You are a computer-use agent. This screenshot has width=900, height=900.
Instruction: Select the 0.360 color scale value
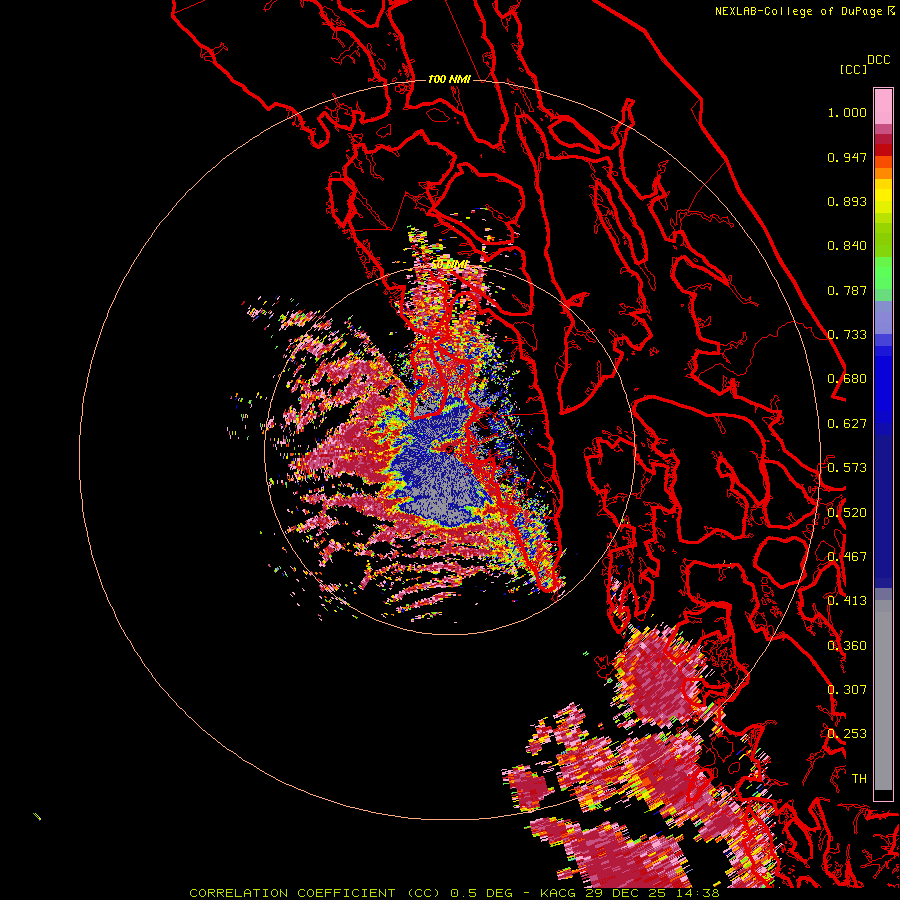[847, 646]
